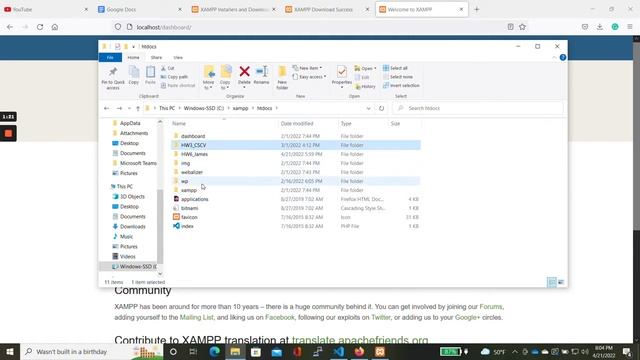Switch to the Home ribbon tab
This screenshot has height=360, width=640.
[x=133, y=58]
